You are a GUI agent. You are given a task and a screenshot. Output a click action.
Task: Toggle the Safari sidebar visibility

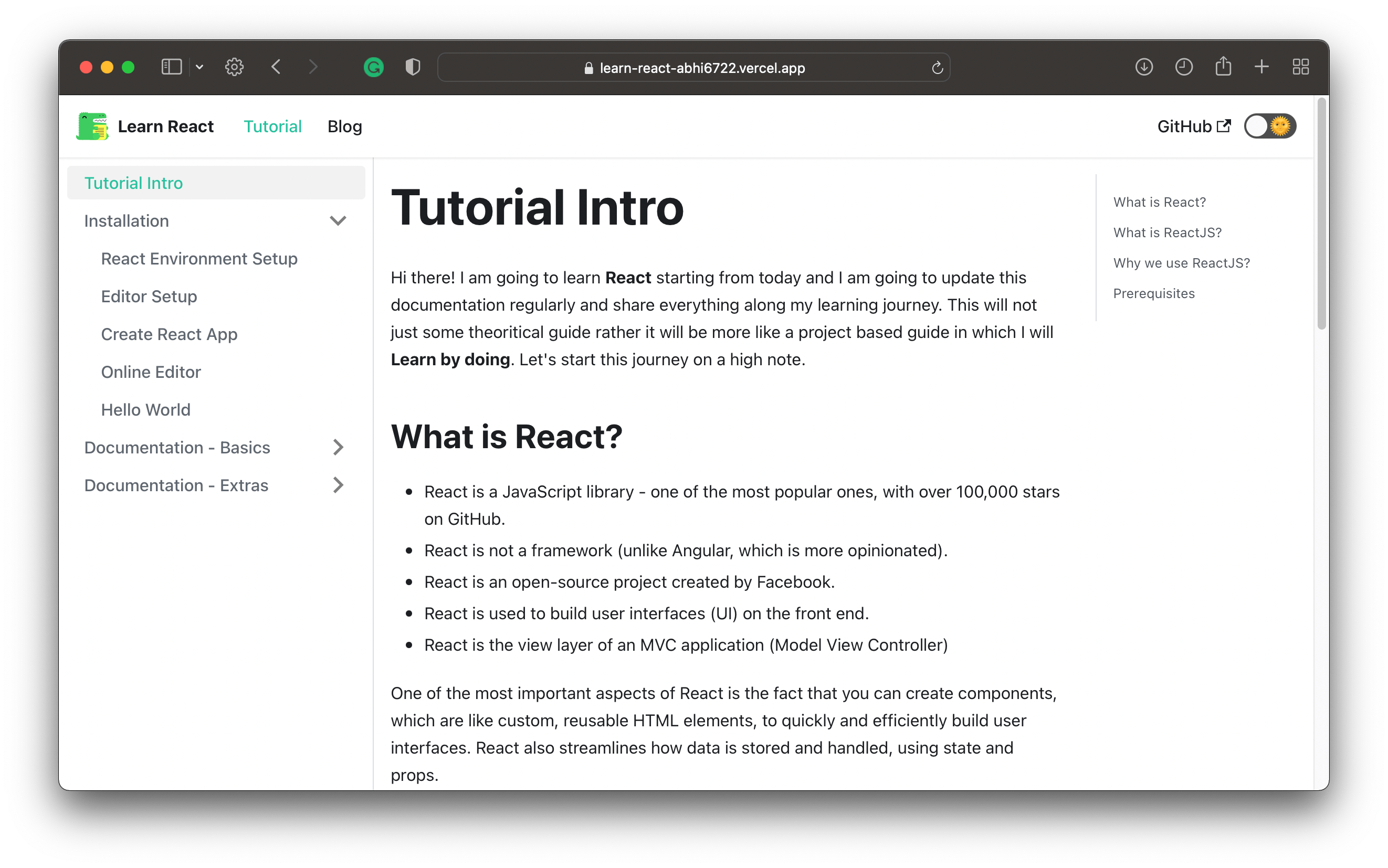pyautogui.click(x=170, y=67)
